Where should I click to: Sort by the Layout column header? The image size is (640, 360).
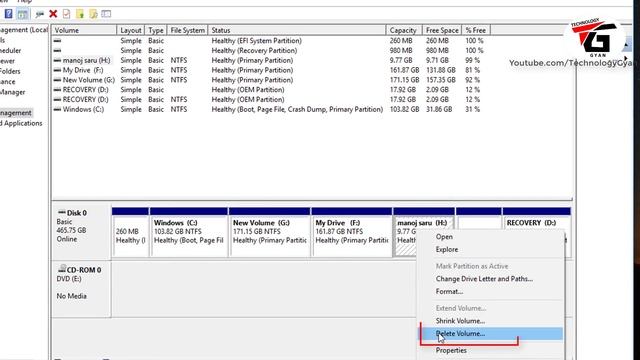pos(131,30)
